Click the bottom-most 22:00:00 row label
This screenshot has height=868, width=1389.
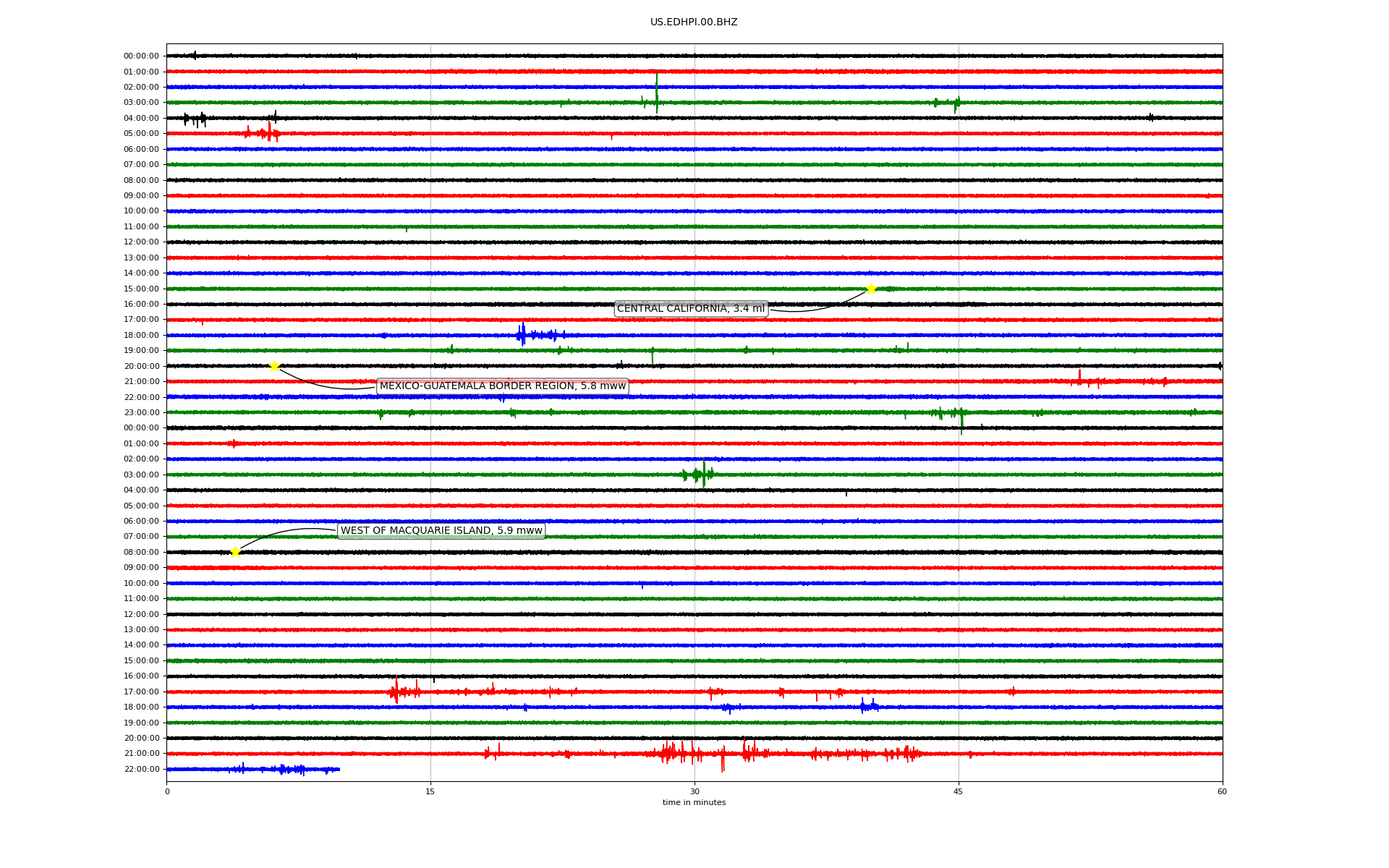tap(141, 769)
